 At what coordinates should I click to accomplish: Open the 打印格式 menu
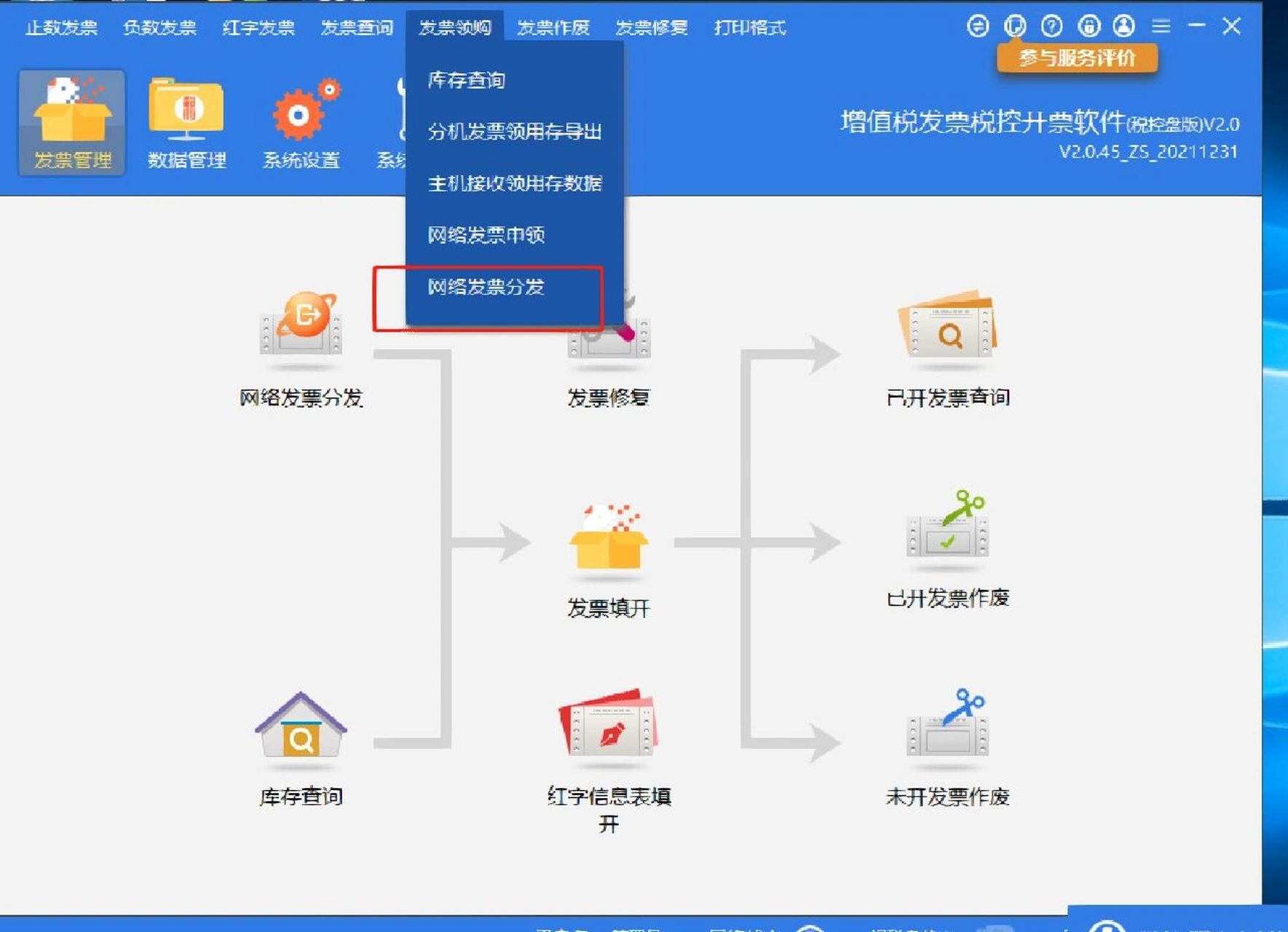(x=751, y=28)
